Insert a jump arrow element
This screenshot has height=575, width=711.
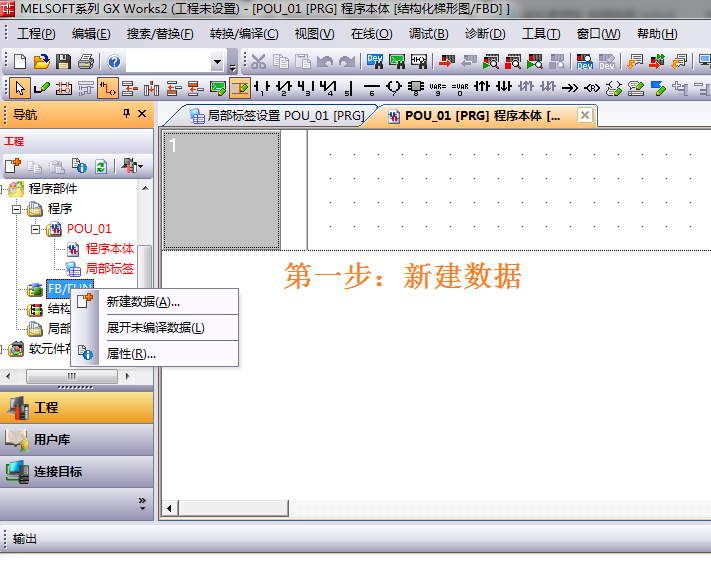[x=570, y=88]
